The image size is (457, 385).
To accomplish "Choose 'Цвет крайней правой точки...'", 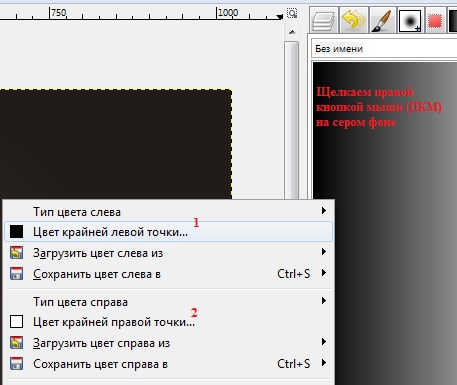I will [x=168, y=322].
